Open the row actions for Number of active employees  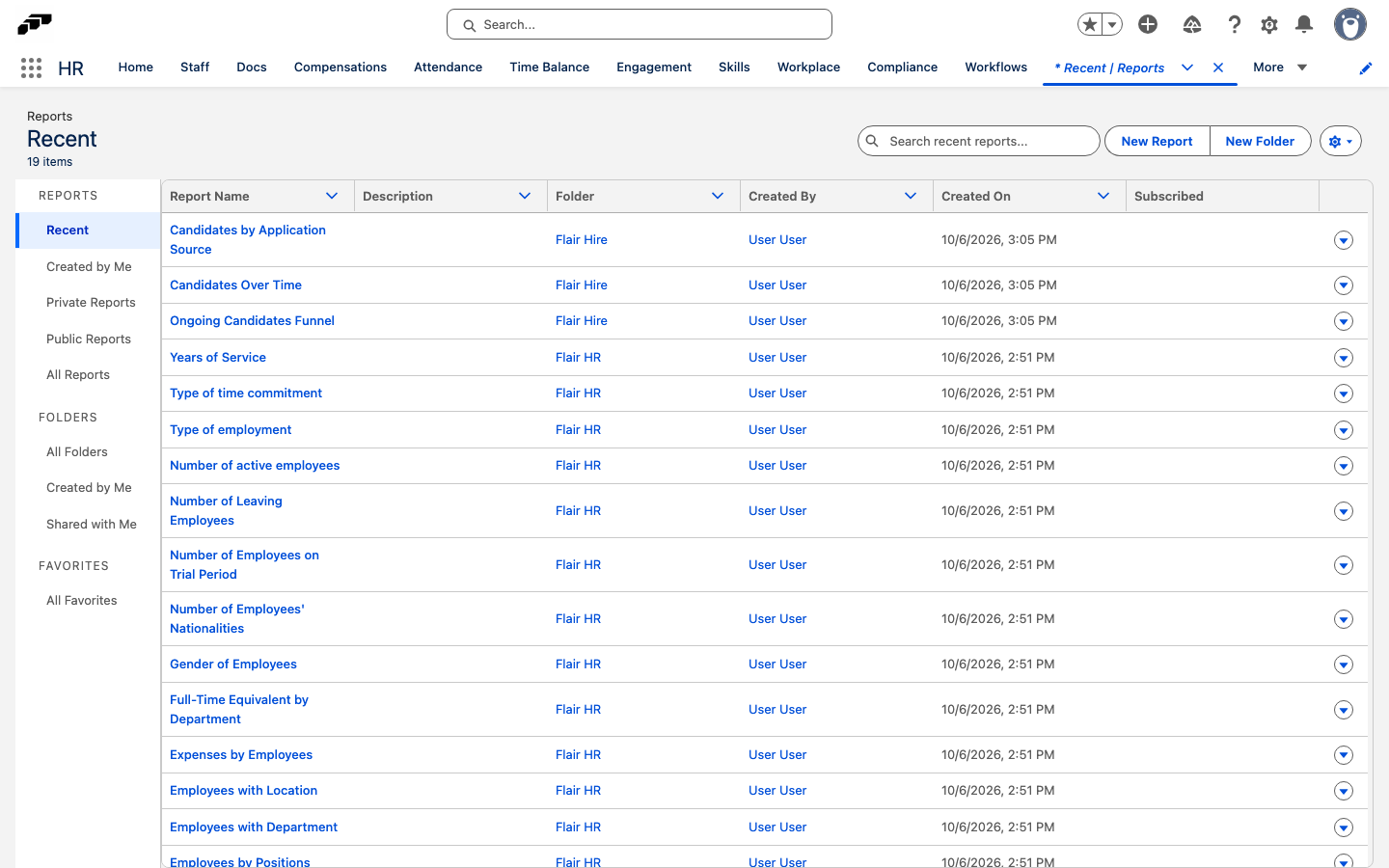pyautogui.click(x=1344, y=466)
